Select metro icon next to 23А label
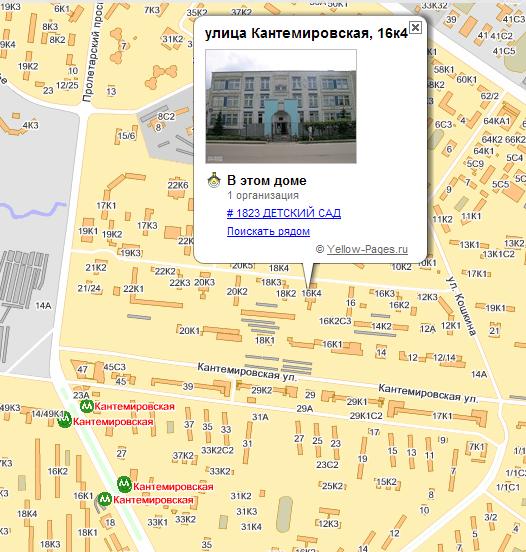The height and width of the screenshot is (552, 526). [86, 406]
